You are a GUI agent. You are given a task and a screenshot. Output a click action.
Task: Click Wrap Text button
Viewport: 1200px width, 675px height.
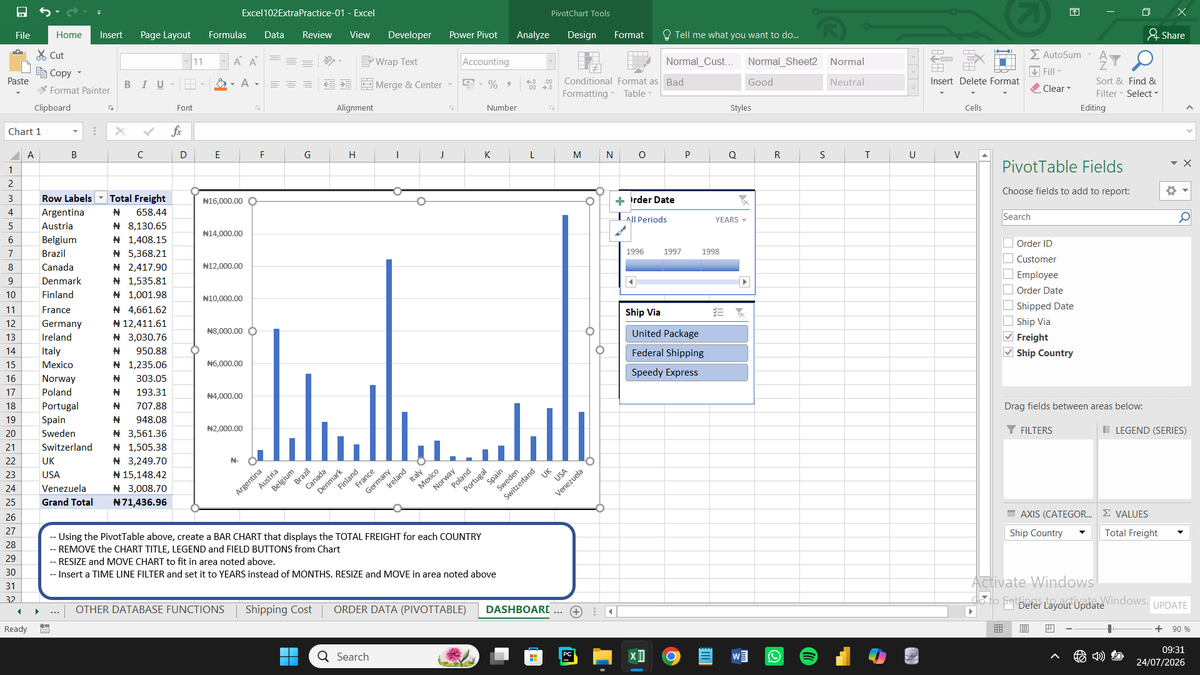(388, 62)
